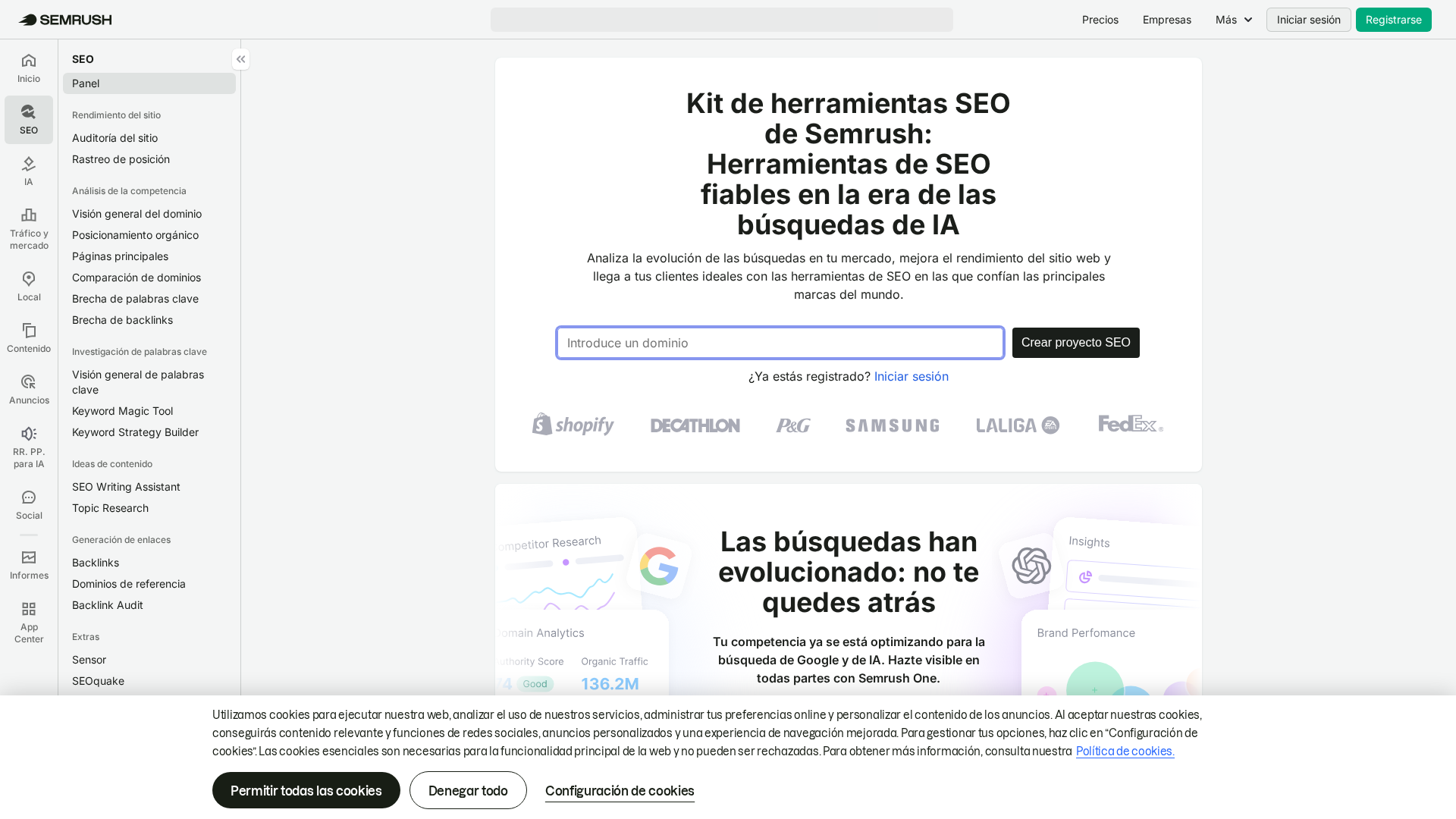Follow the Política de cookies link
1456x819 pixels.
(x=1125, y=751)
